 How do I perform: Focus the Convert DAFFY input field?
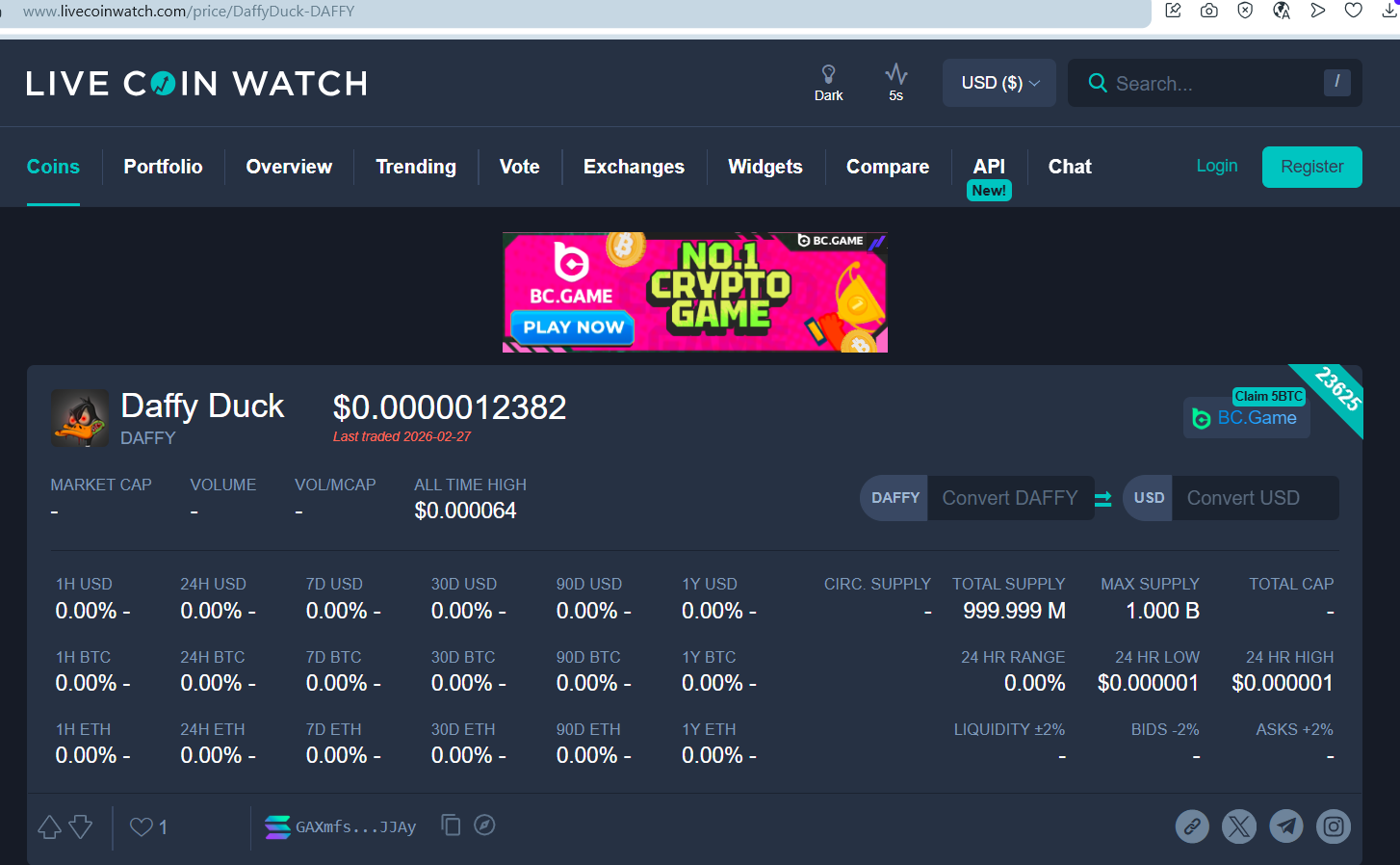click(1010, 498)
